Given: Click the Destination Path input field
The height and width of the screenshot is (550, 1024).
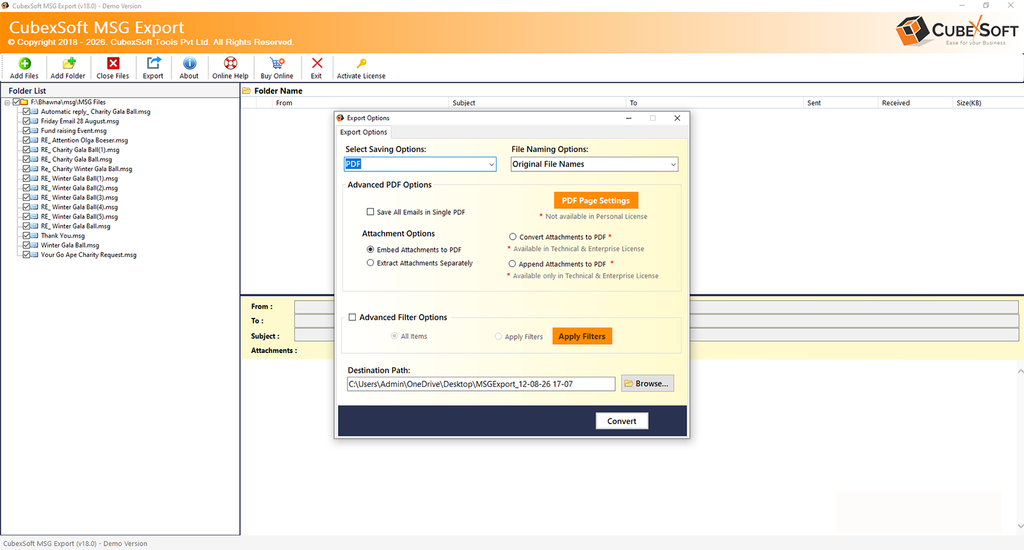Looking at the screenshot, I should [x=481, y=384].
